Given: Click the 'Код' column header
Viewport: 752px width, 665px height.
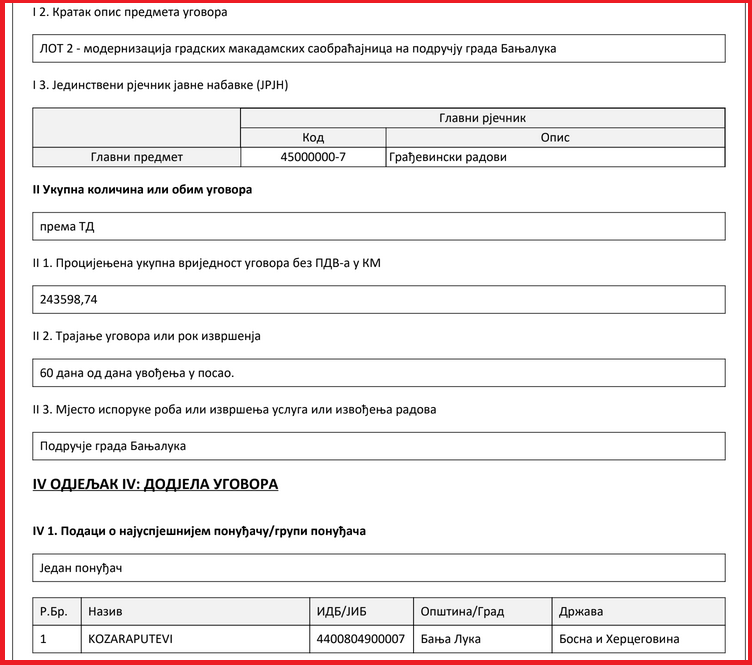Looking at the screenshot, I should click(x=313, y=138).
